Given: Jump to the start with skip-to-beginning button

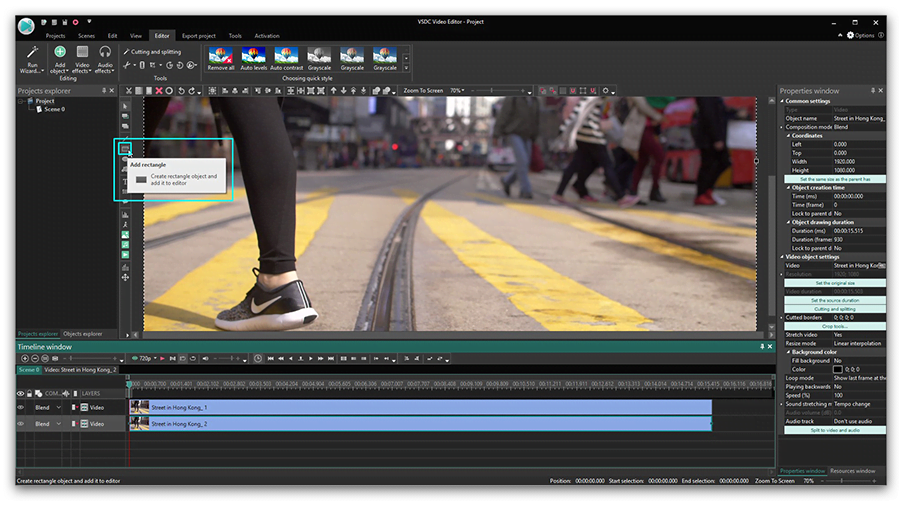Looking at the screenshot, I should (x=270, y=359).
